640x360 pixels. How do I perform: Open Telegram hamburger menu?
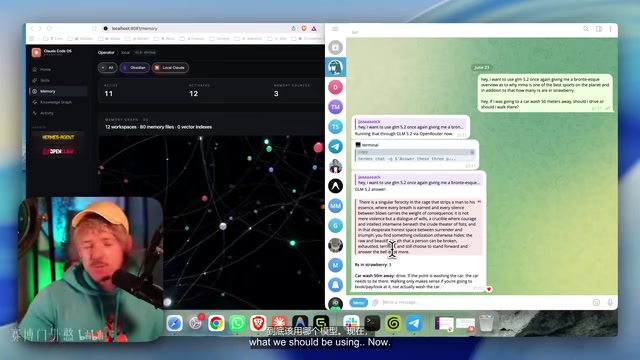click(x=335, y=29)
